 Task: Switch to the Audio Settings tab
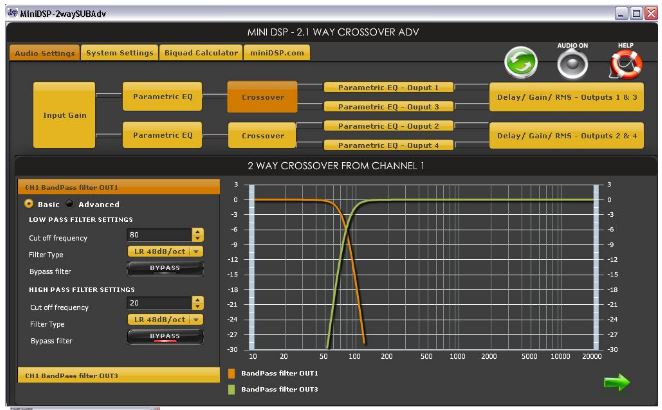point(44,53)
